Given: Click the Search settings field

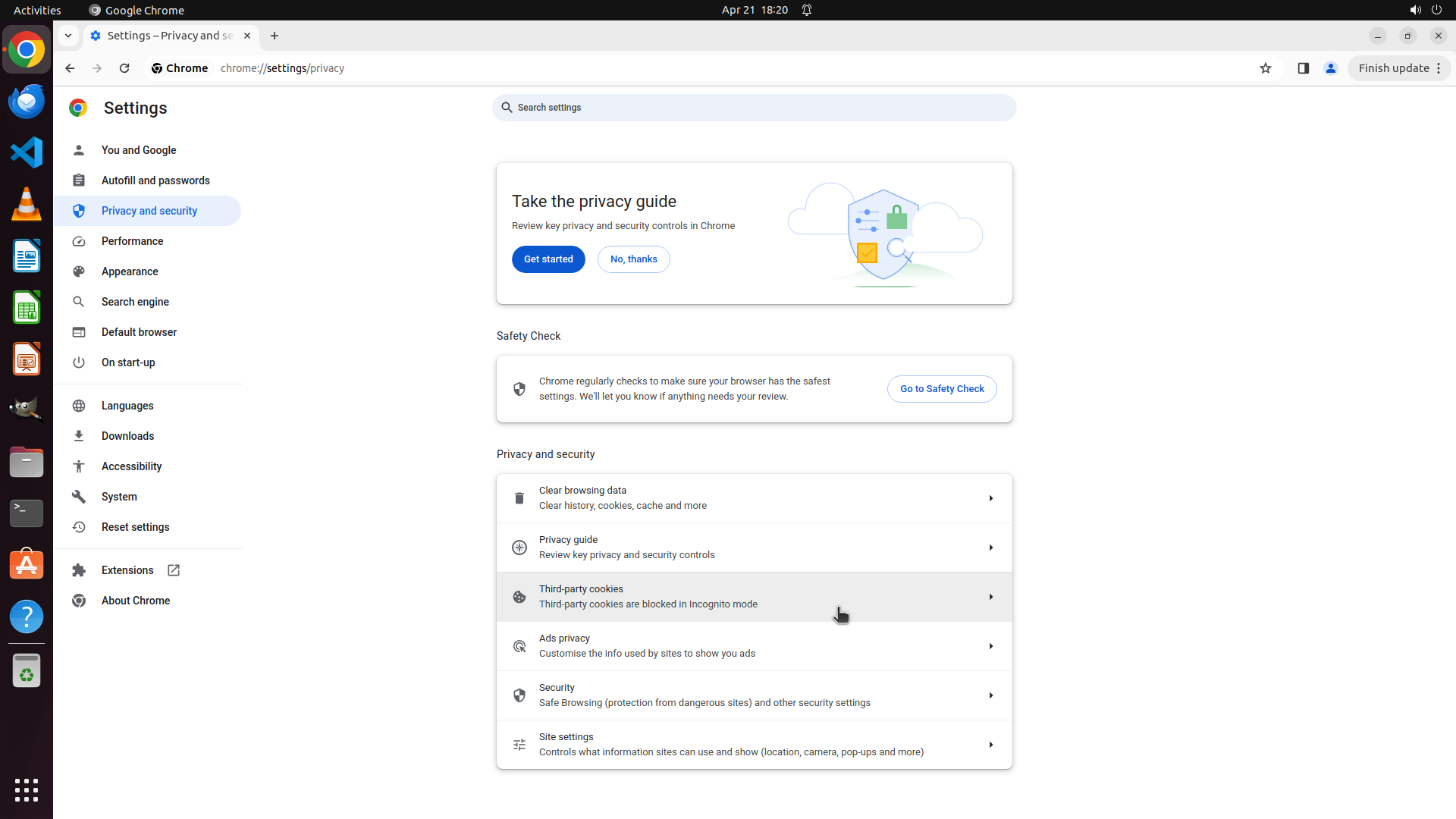Looking at the screenshot, I should click(754, 108).
